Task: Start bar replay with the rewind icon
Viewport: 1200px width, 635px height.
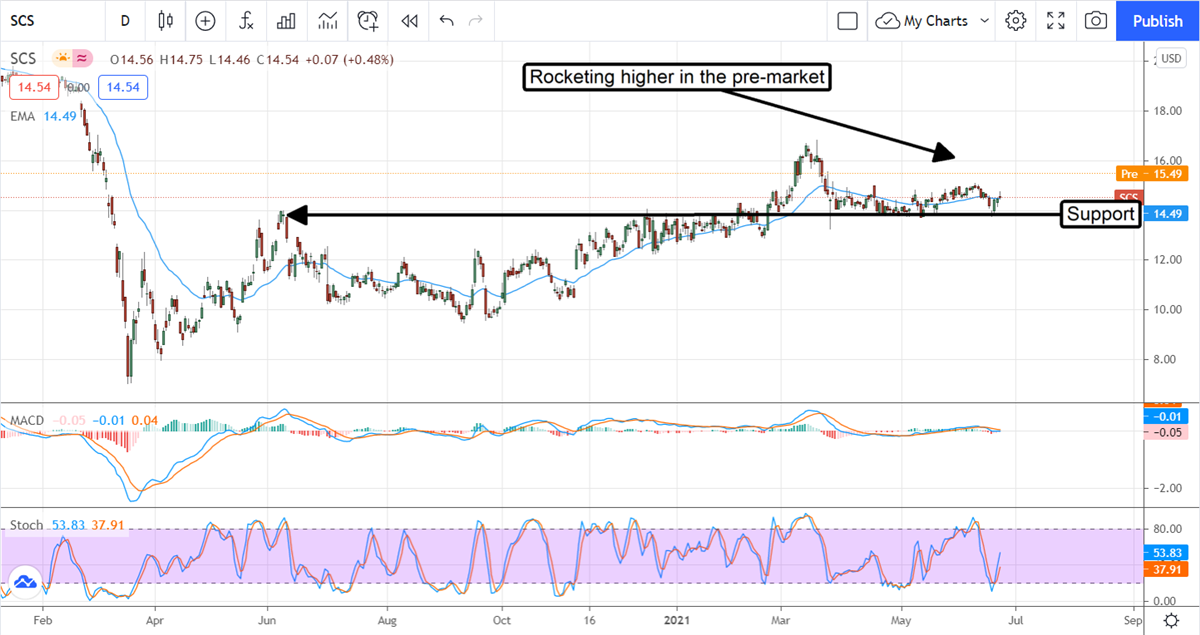Action: point(408,20)
